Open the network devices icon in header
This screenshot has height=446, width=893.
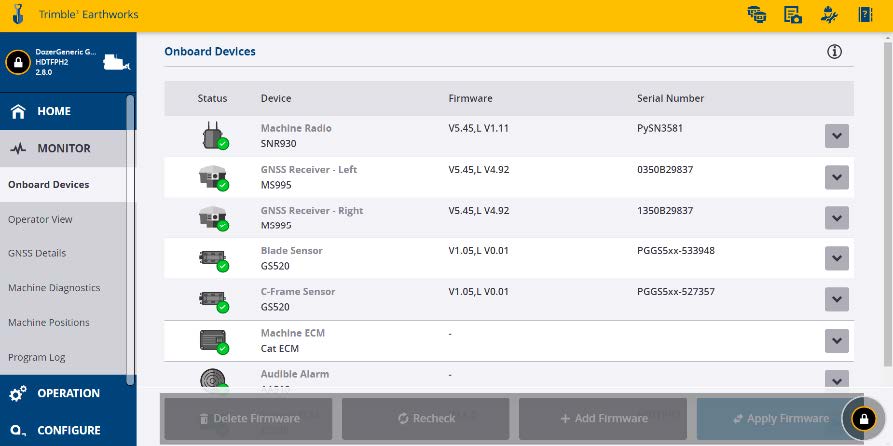pyautogui.click(x=756, y=15)
